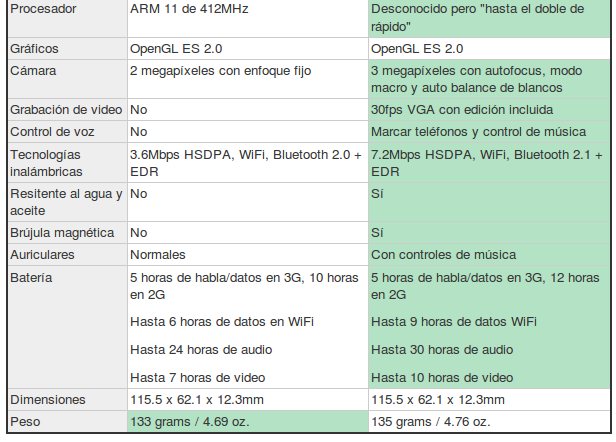Click the "Grabación de video" label
Screen dimensions: 616x442
[x=64, y=109]
